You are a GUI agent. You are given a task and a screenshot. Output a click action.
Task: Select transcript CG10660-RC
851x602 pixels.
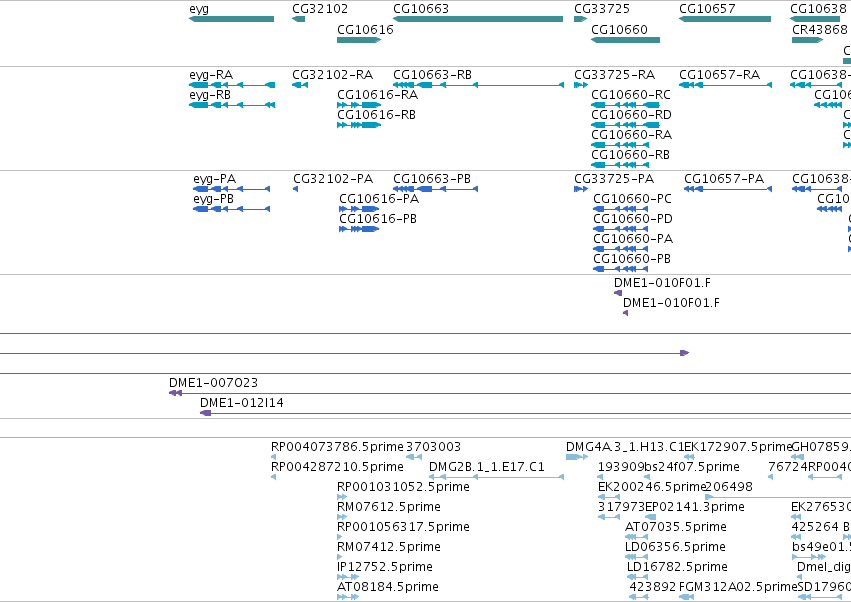tap(625, 105)
